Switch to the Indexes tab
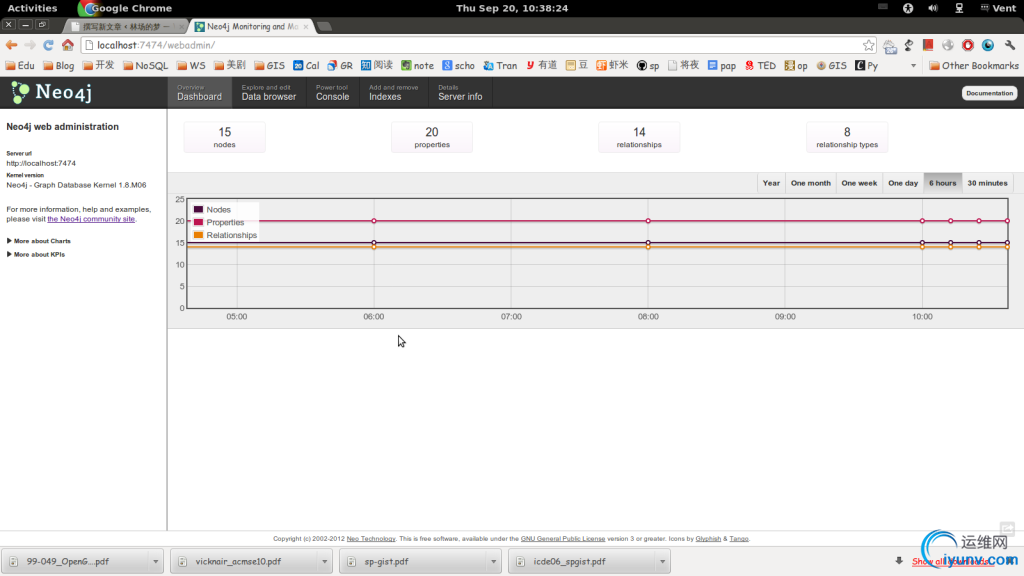The height and width of the screenshot is (576, 1024). click(x=393, y=93)
